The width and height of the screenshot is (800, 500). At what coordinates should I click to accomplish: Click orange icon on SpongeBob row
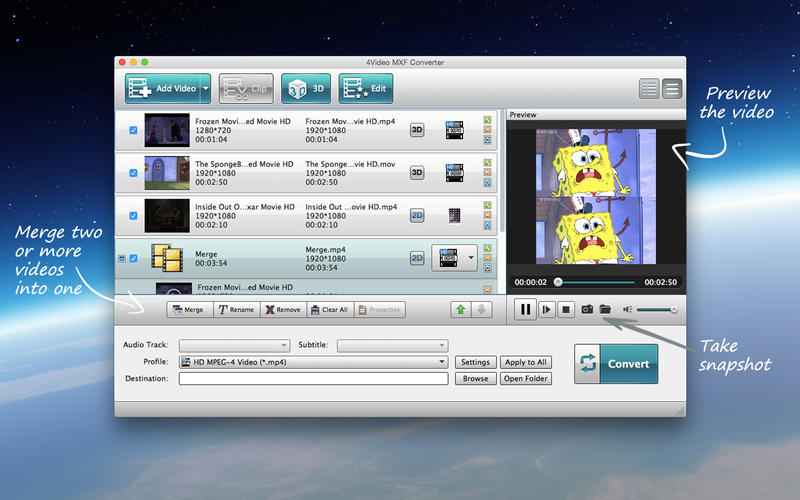click(487, 172)
